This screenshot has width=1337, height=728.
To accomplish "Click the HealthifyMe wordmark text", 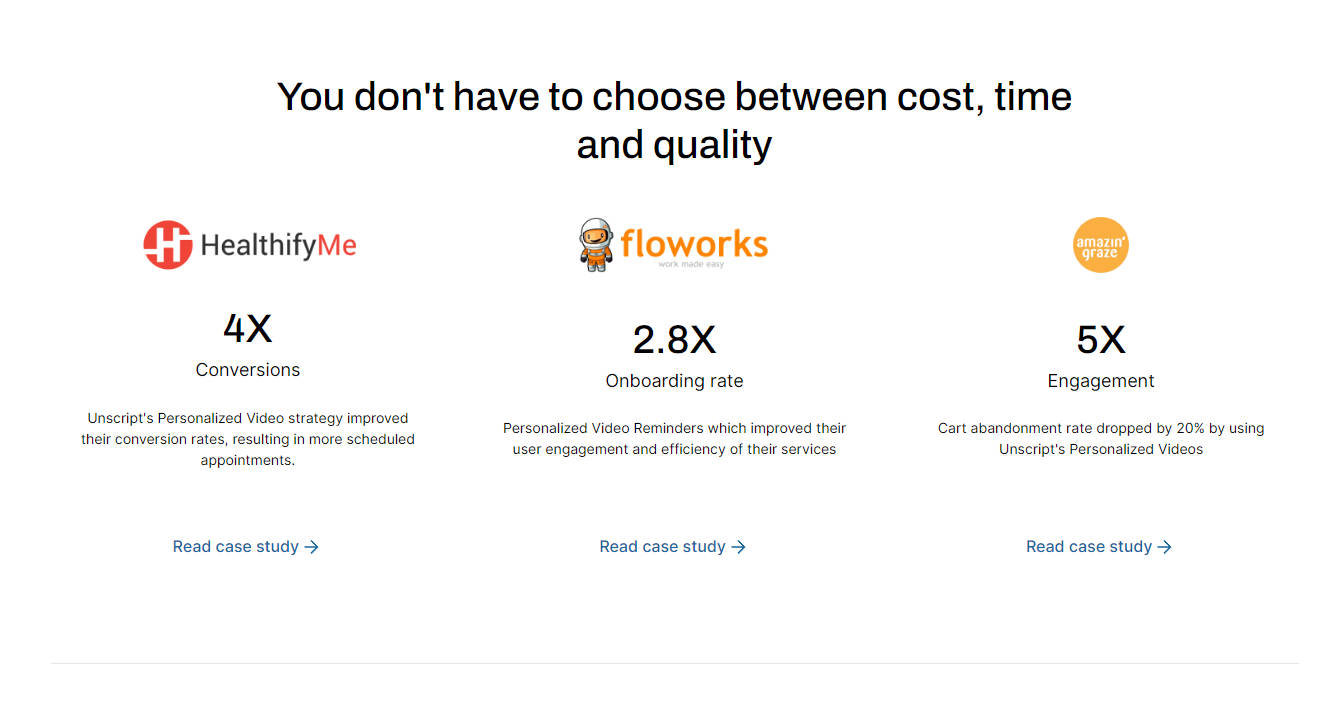I will (278, 245).
